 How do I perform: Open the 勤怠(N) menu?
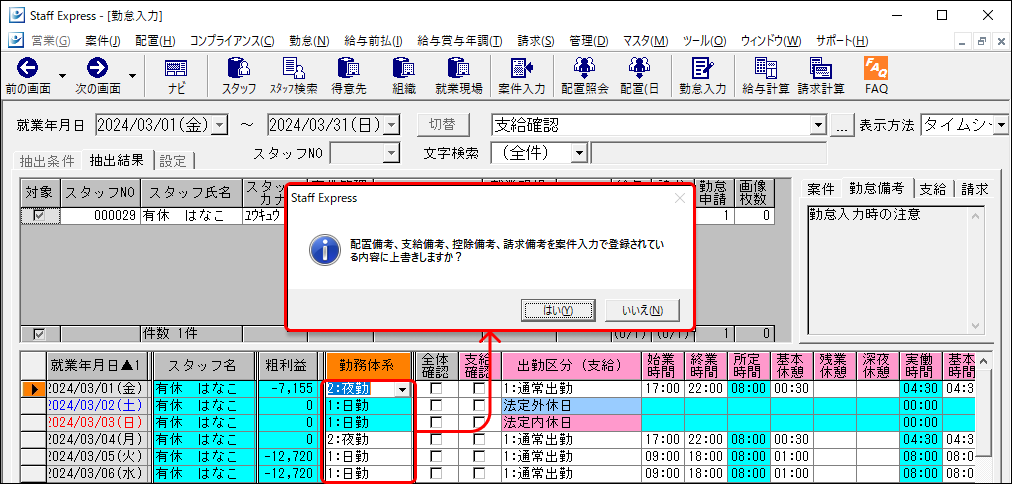click(x=310, y=41)
